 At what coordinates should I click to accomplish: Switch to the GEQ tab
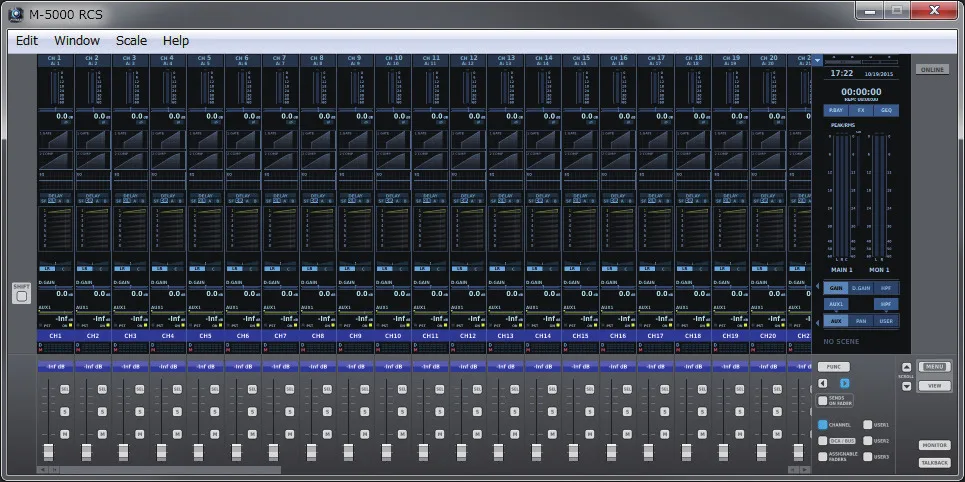point(886,111)
